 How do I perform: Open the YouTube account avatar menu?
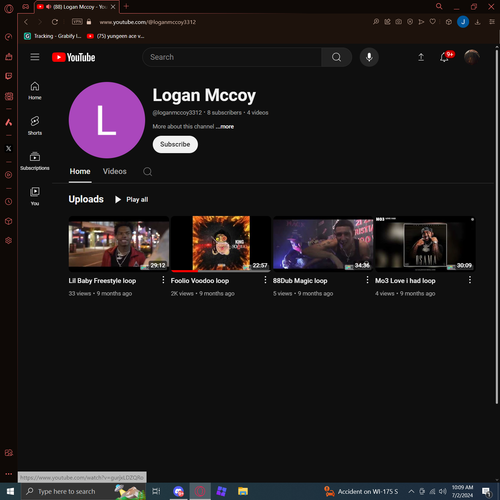pos(472,57)
